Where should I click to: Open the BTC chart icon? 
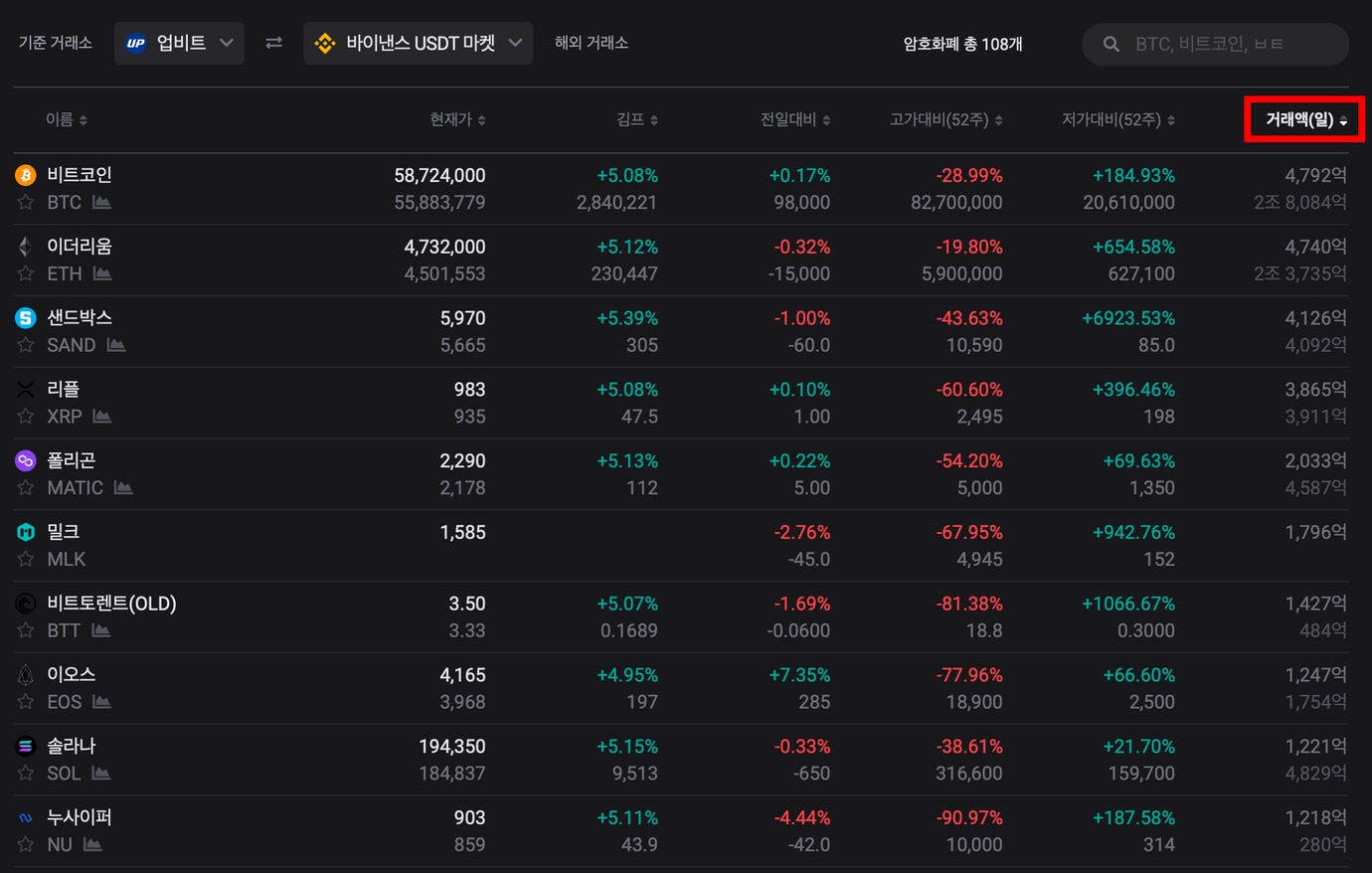(101, 202)
